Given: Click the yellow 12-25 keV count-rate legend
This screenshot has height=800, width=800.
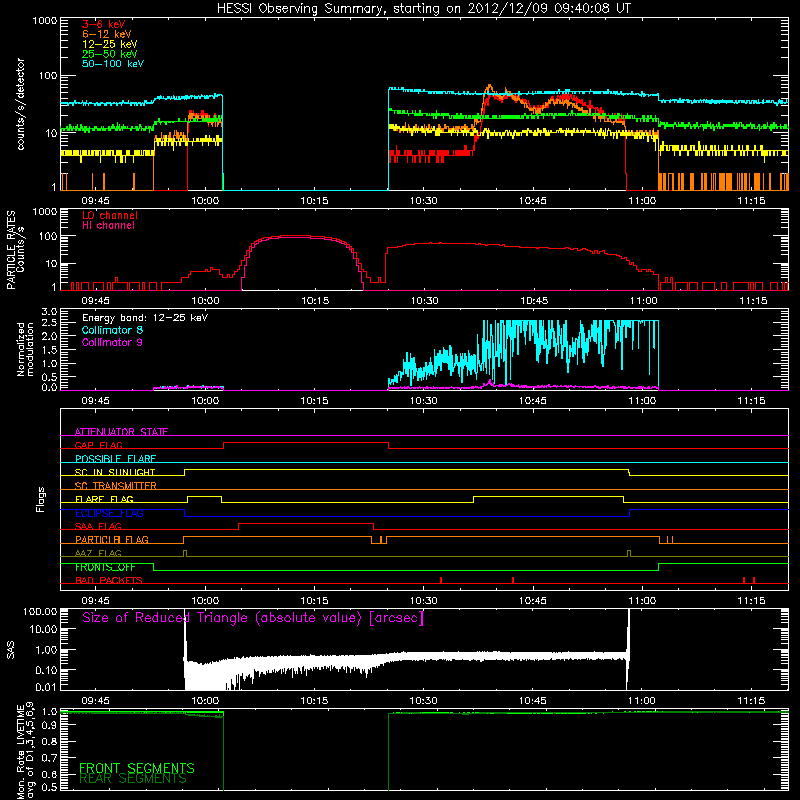Looking at the screenshot, I should tap(110, 44).
